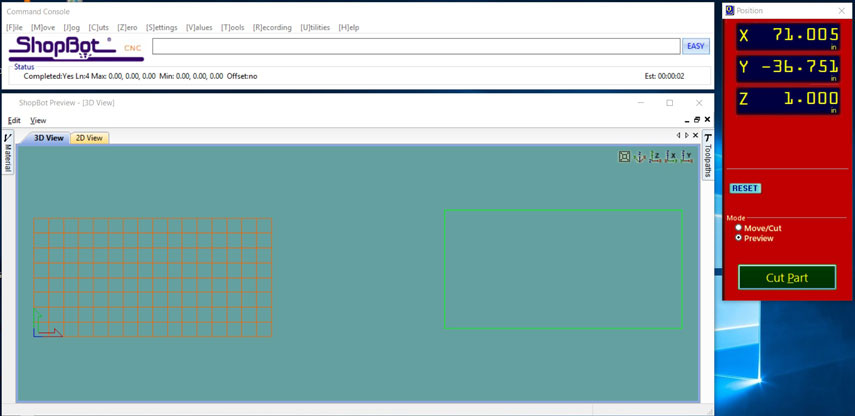Switch to the 2D View tab
The width and height of the screenshot is (855, 416).
click(x=89, y=138)
